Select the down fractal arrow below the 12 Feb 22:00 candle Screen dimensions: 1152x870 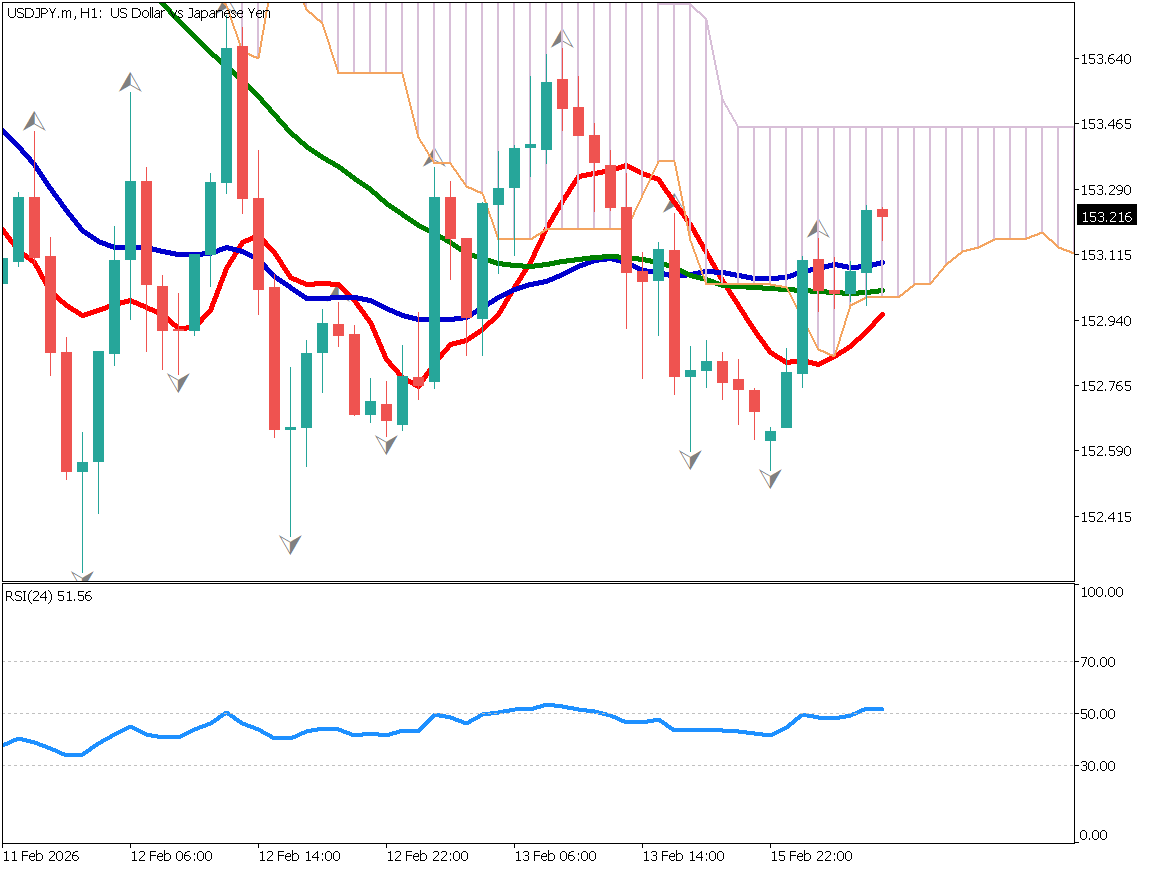point(387,444)
